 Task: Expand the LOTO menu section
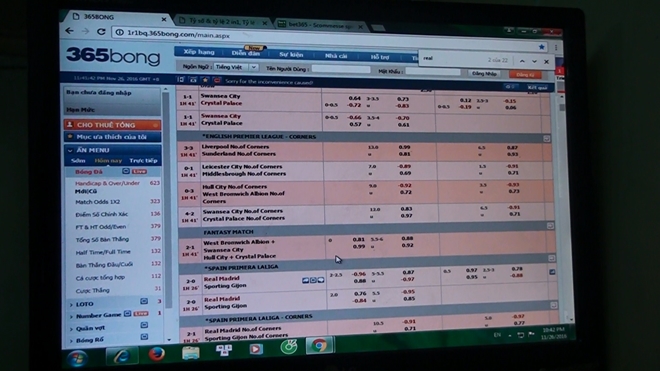pos(84,304)
